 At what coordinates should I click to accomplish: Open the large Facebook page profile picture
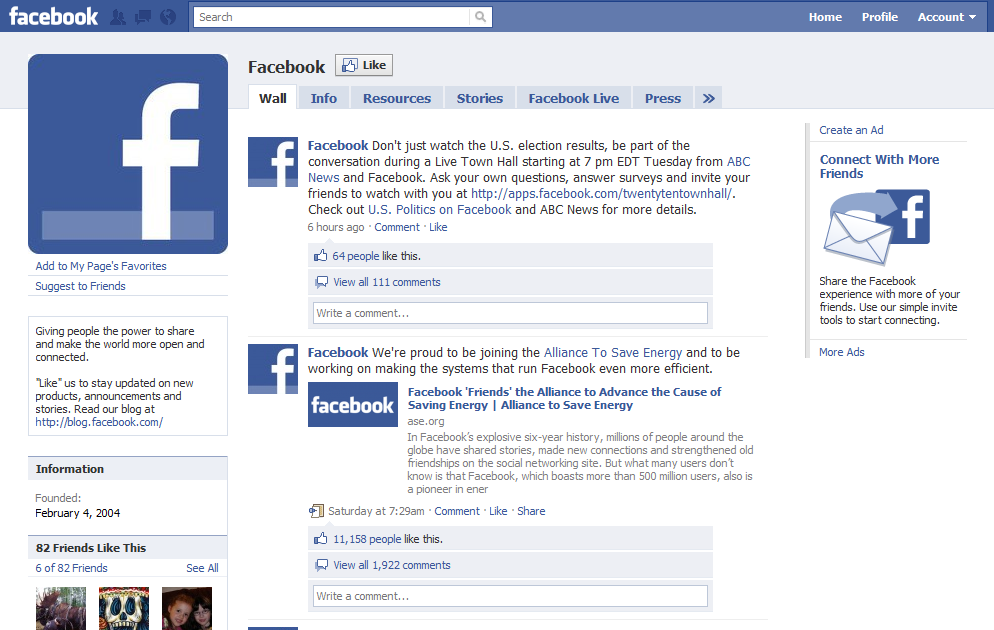coord(128,154)
